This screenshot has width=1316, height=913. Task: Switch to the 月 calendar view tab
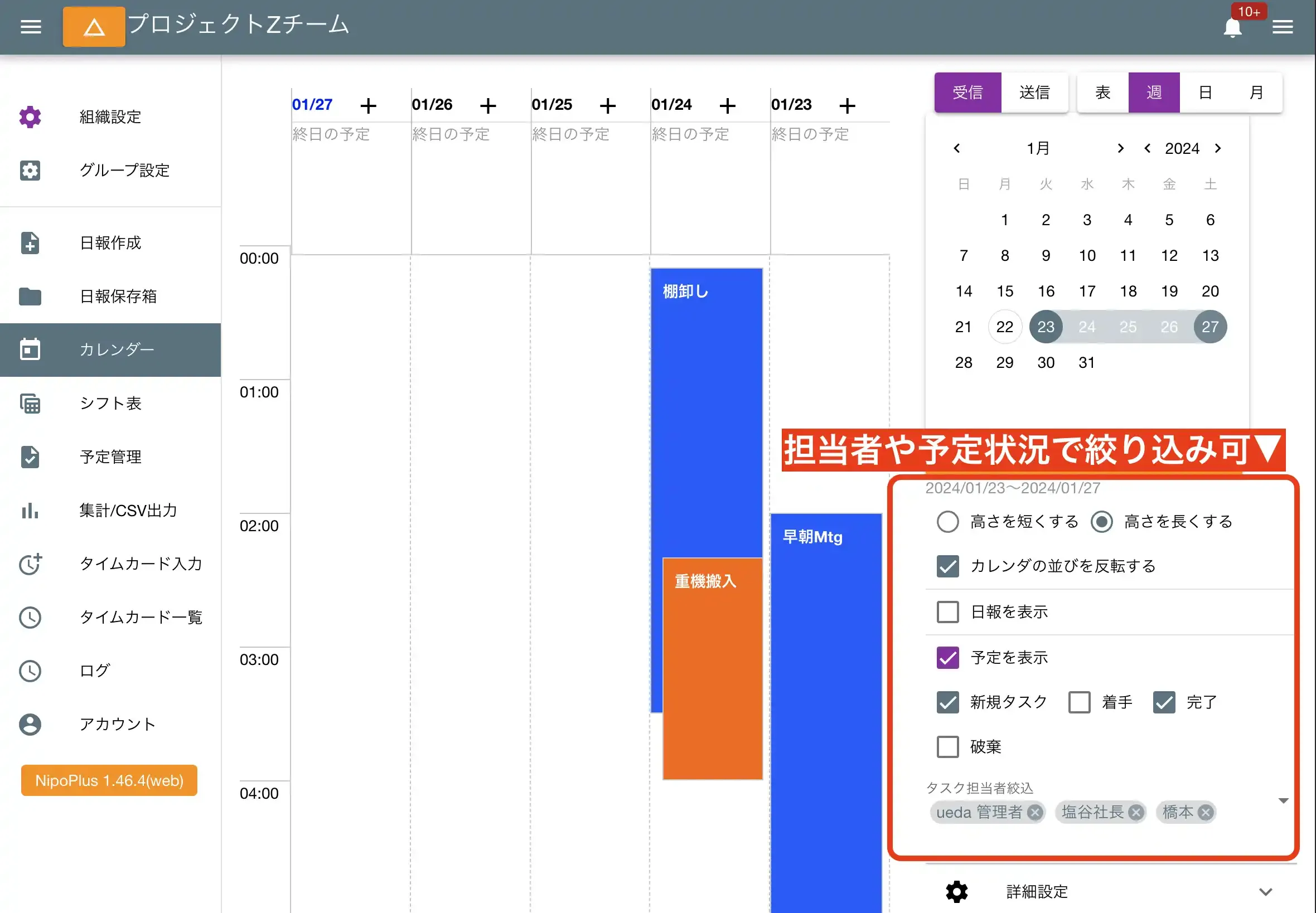(1256, 92)
